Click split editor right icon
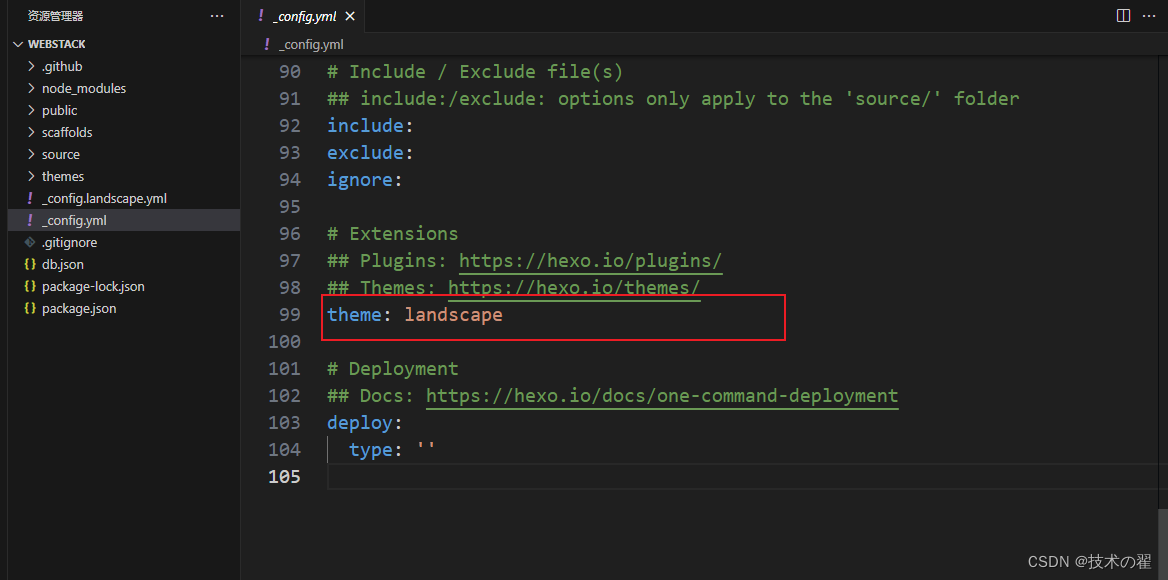This screenshot has height=580, width=1168. click(x=1123, y=16)
